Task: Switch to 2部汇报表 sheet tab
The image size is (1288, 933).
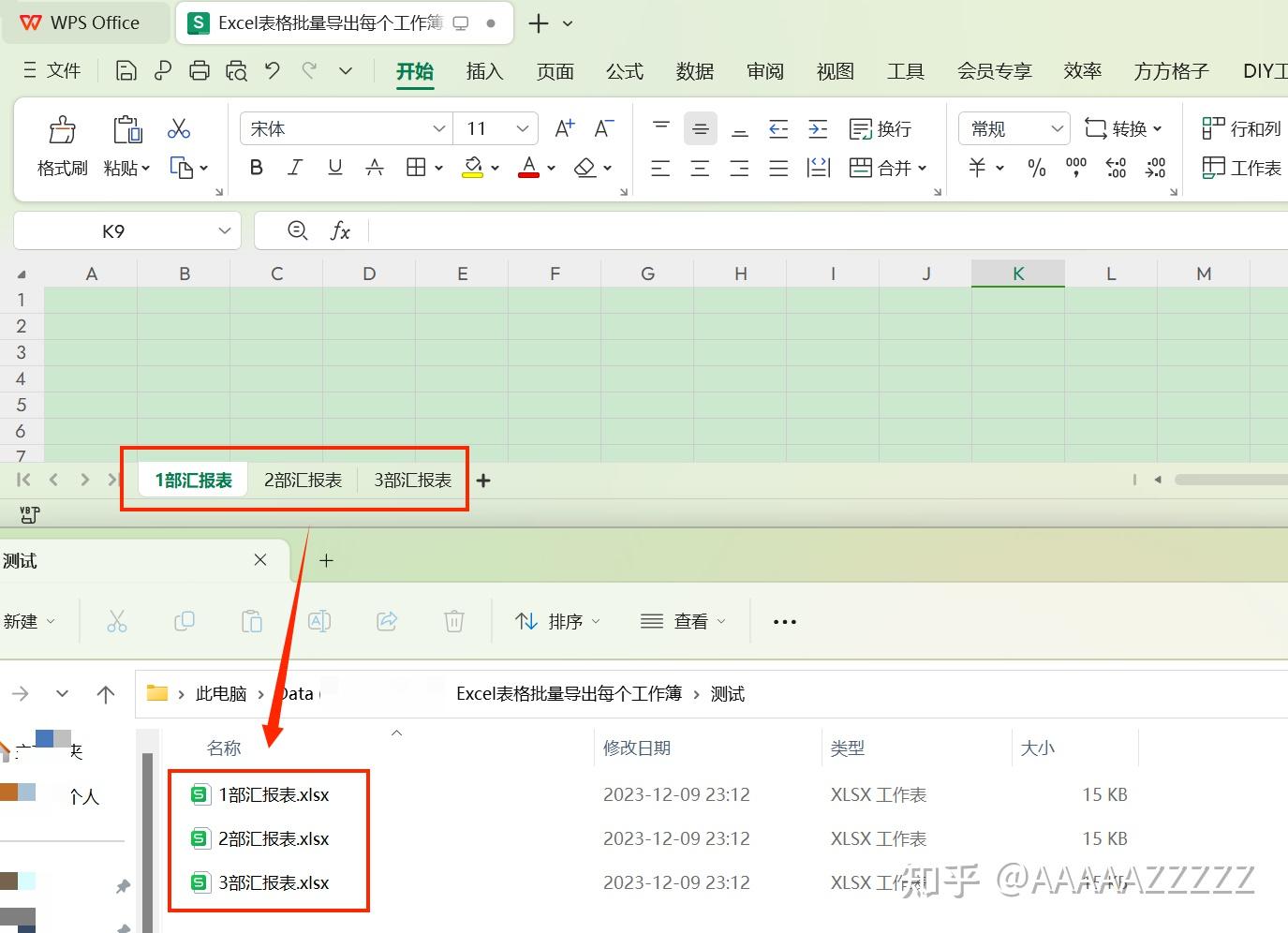Action: [x=303, y=480]
